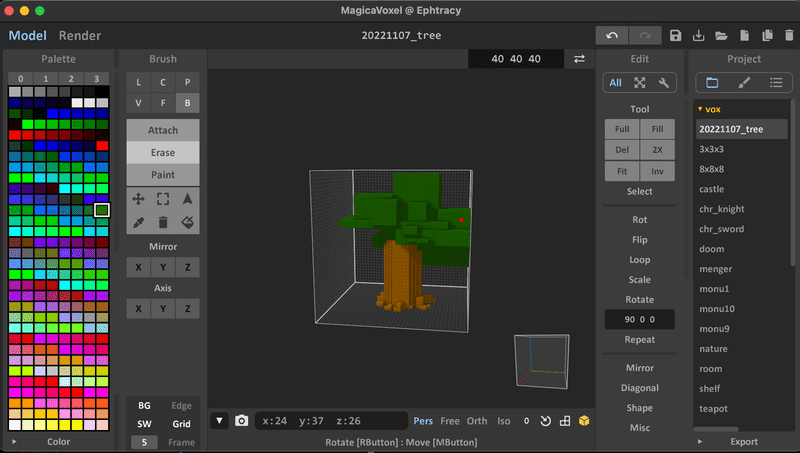Select the box Marquee select tool

tap(163, 199)
